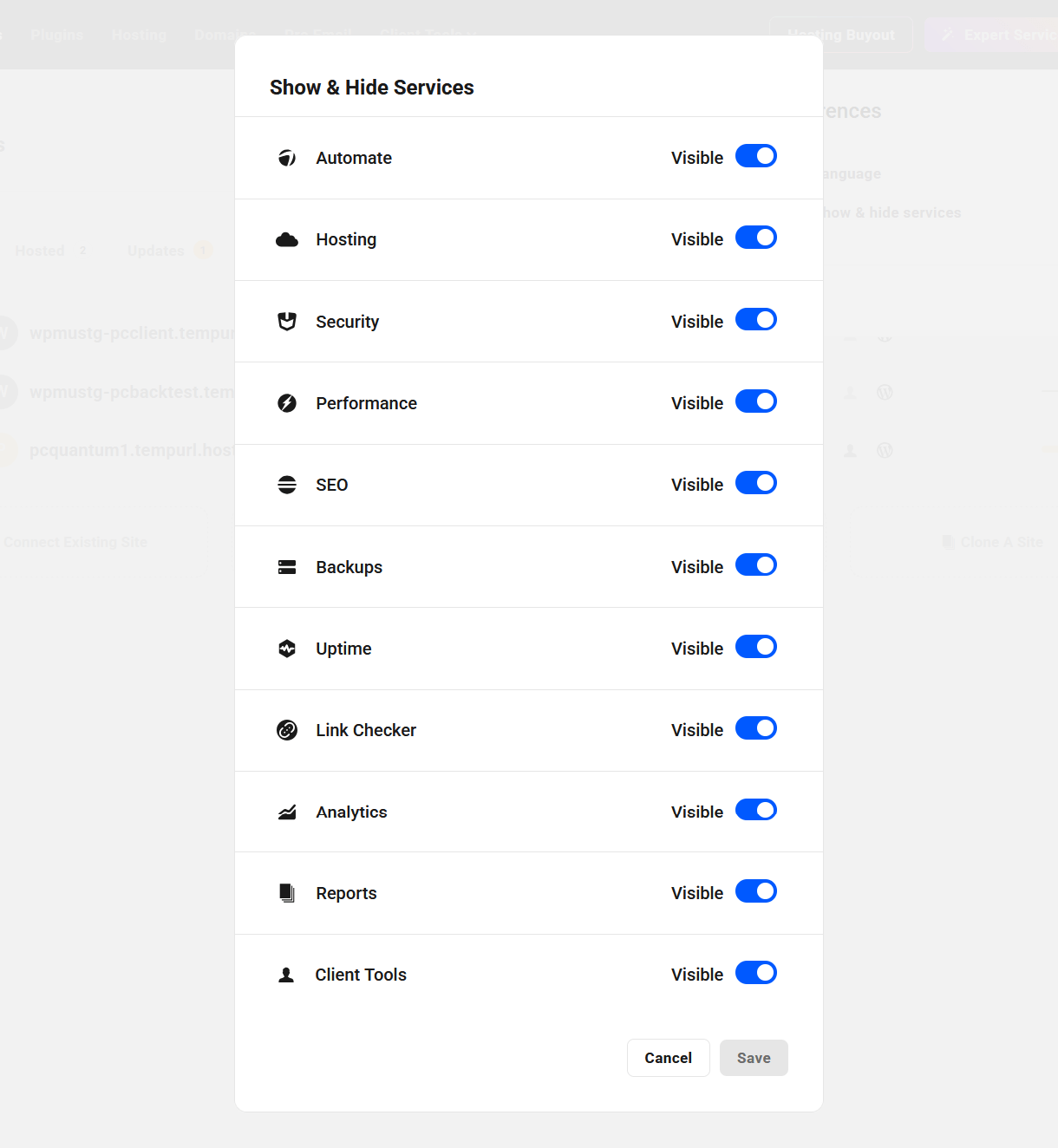Click the Client Tools person icon
This screenshot has width=1058, height=1148.
tap(286, 975)
